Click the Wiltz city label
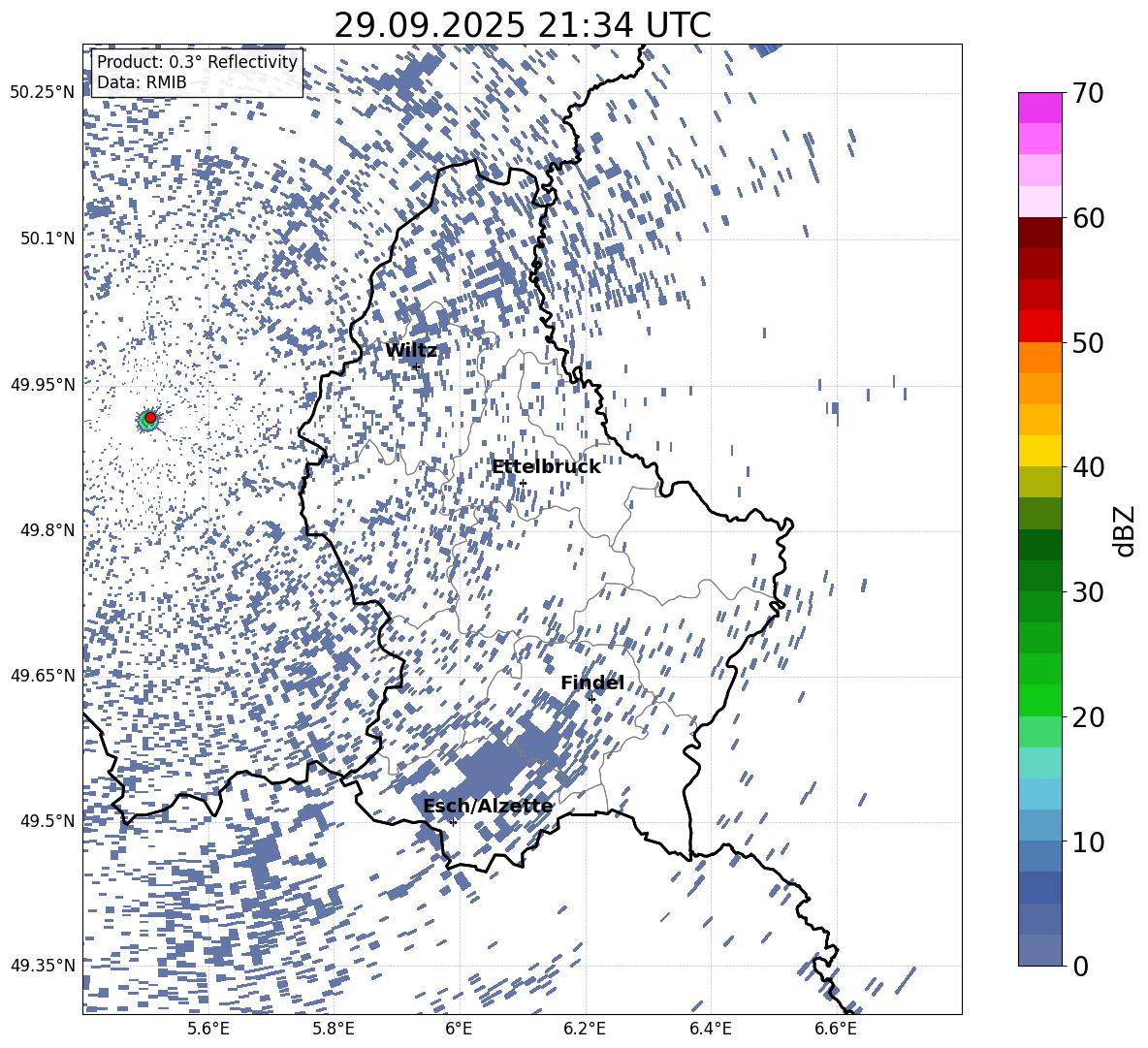The width and height of the screenshot is (1148, 1048). coord(411,351)
